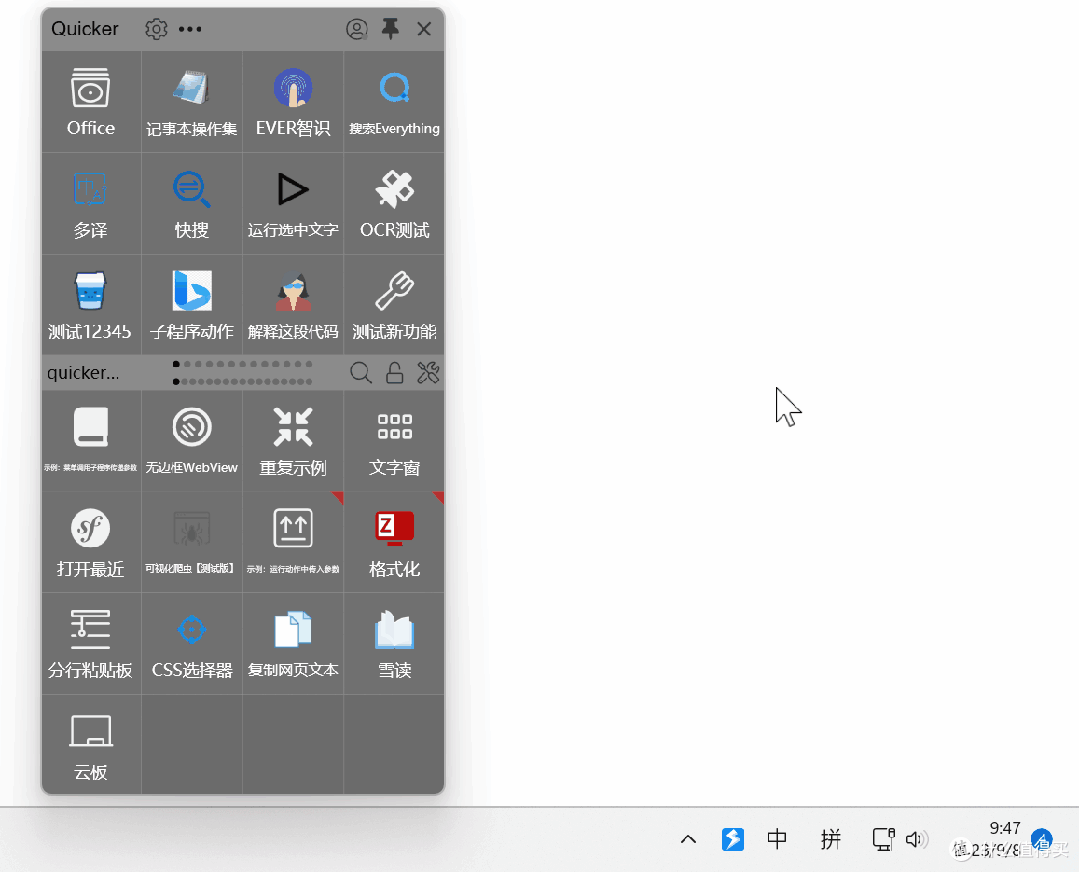Viewport: 1079px width, 872px height.
Task: Open Quicker settings via the gear icon
Action: pyautogui.click(x=156, y=29)
